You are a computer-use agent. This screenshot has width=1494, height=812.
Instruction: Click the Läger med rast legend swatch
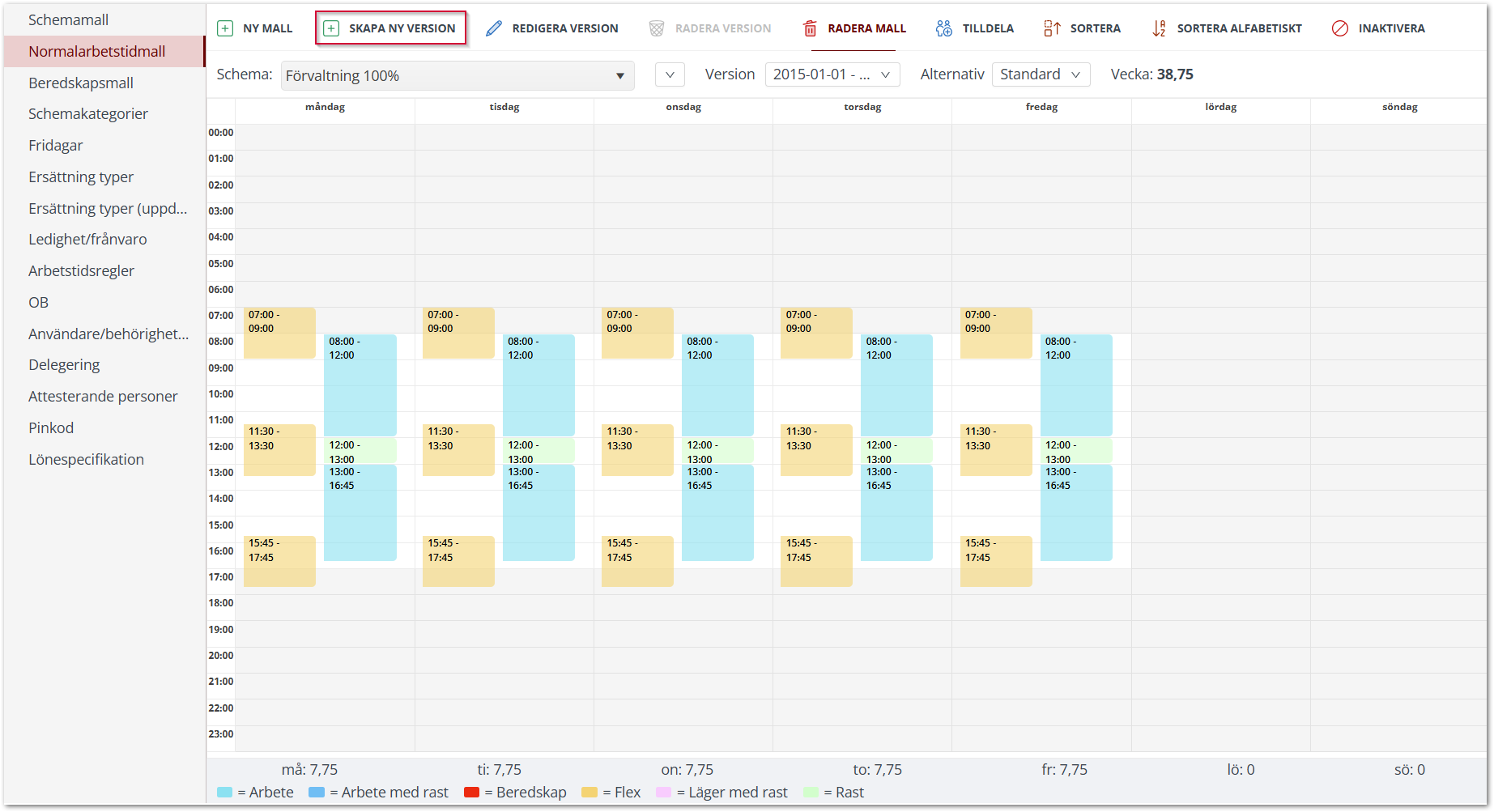(x=664, y=793)
